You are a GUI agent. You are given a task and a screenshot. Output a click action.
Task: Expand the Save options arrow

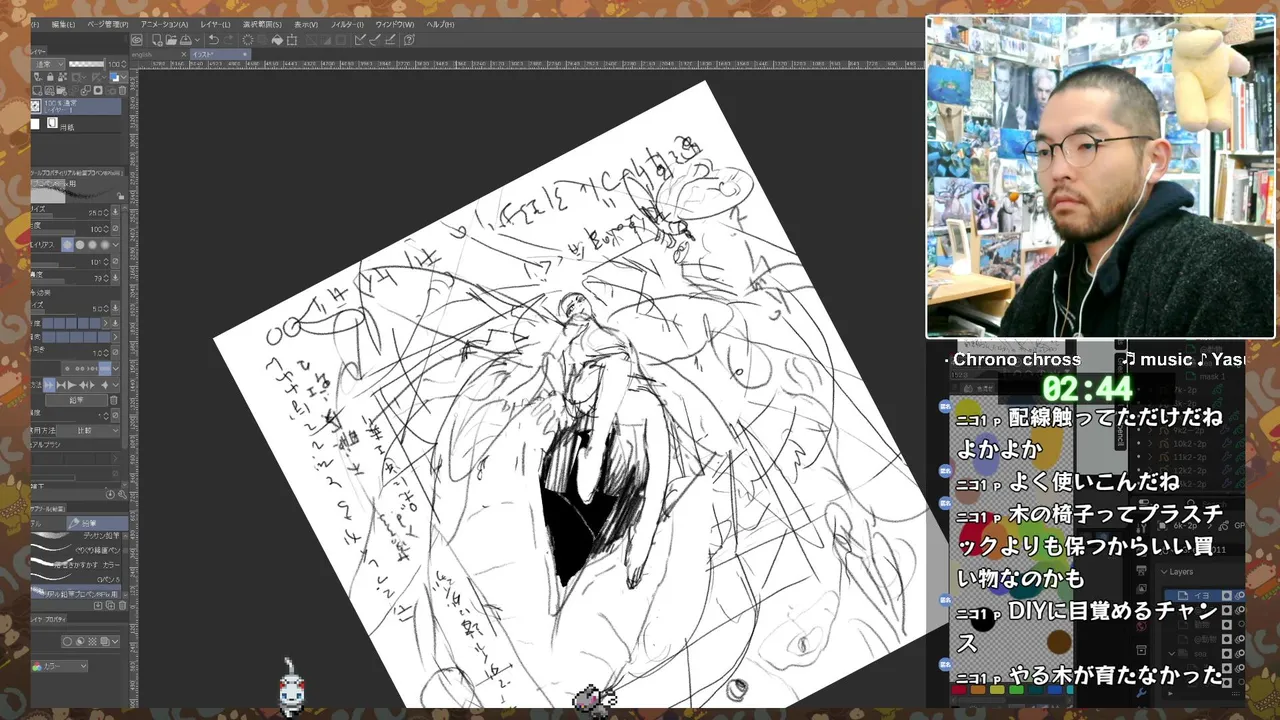coord(197,40)
